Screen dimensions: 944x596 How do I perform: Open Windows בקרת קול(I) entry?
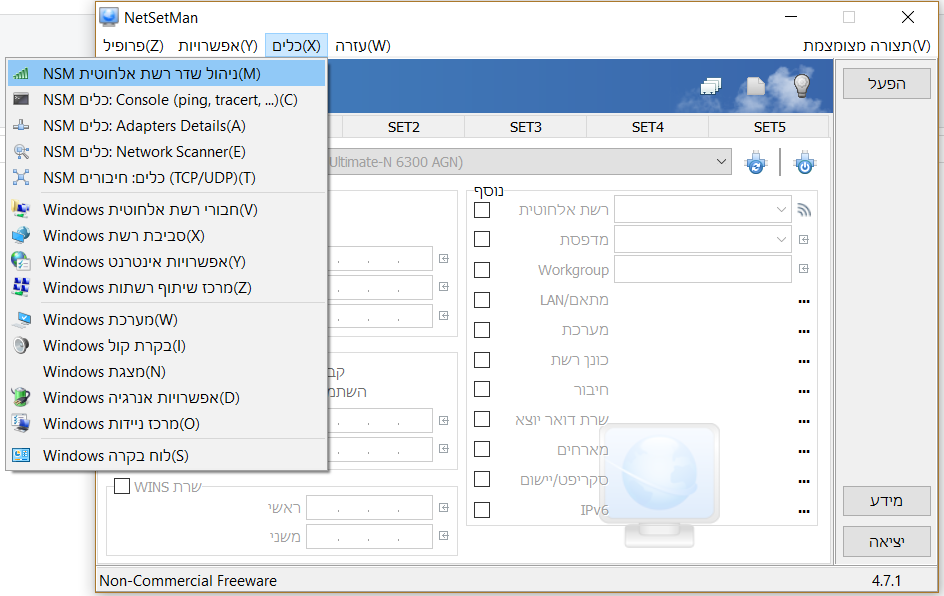[x=167, y=346]
